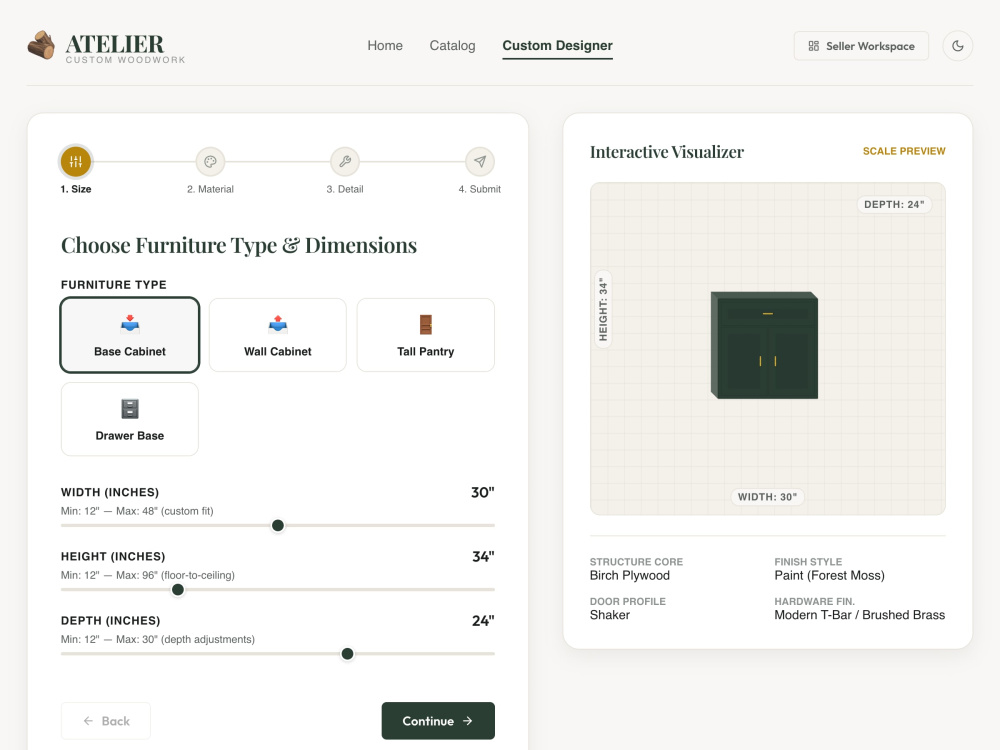This screenshot has height=750, width=1000.
Task: Click the WIDTH: 30" preview label
Action: click(767, 497)
